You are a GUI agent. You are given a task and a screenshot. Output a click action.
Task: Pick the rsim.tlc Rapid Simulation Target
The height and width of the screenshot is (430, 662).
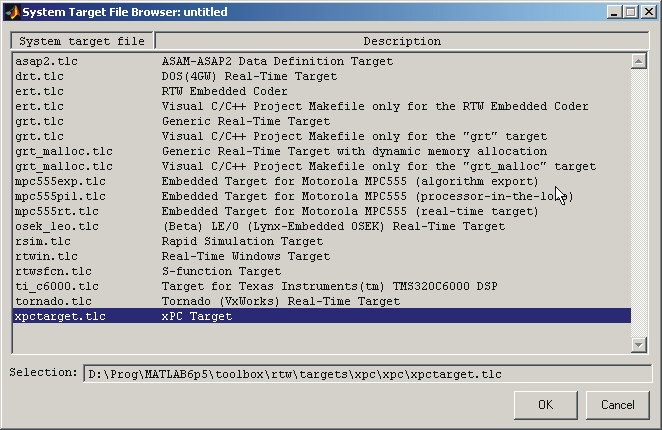(322, 241)
